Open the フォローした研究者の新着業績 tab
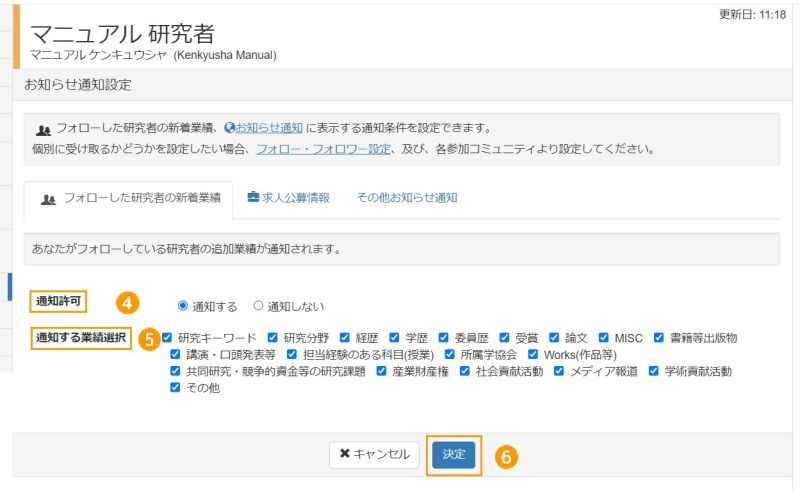 [x=129, y=199]
